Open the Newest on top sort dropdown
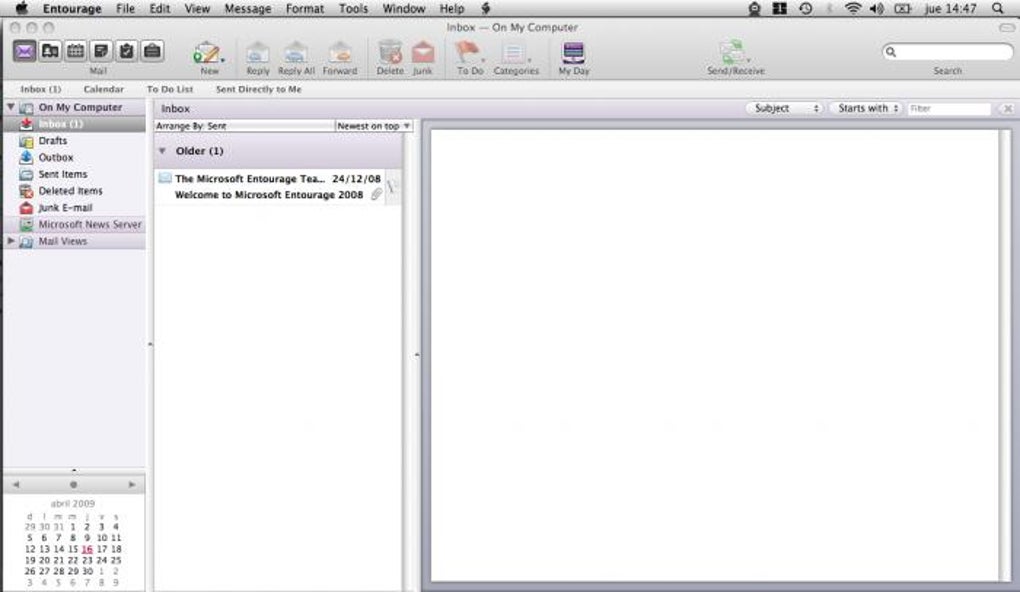The height and width of the screenshot is (592, 1020). [x=373, y=126]
